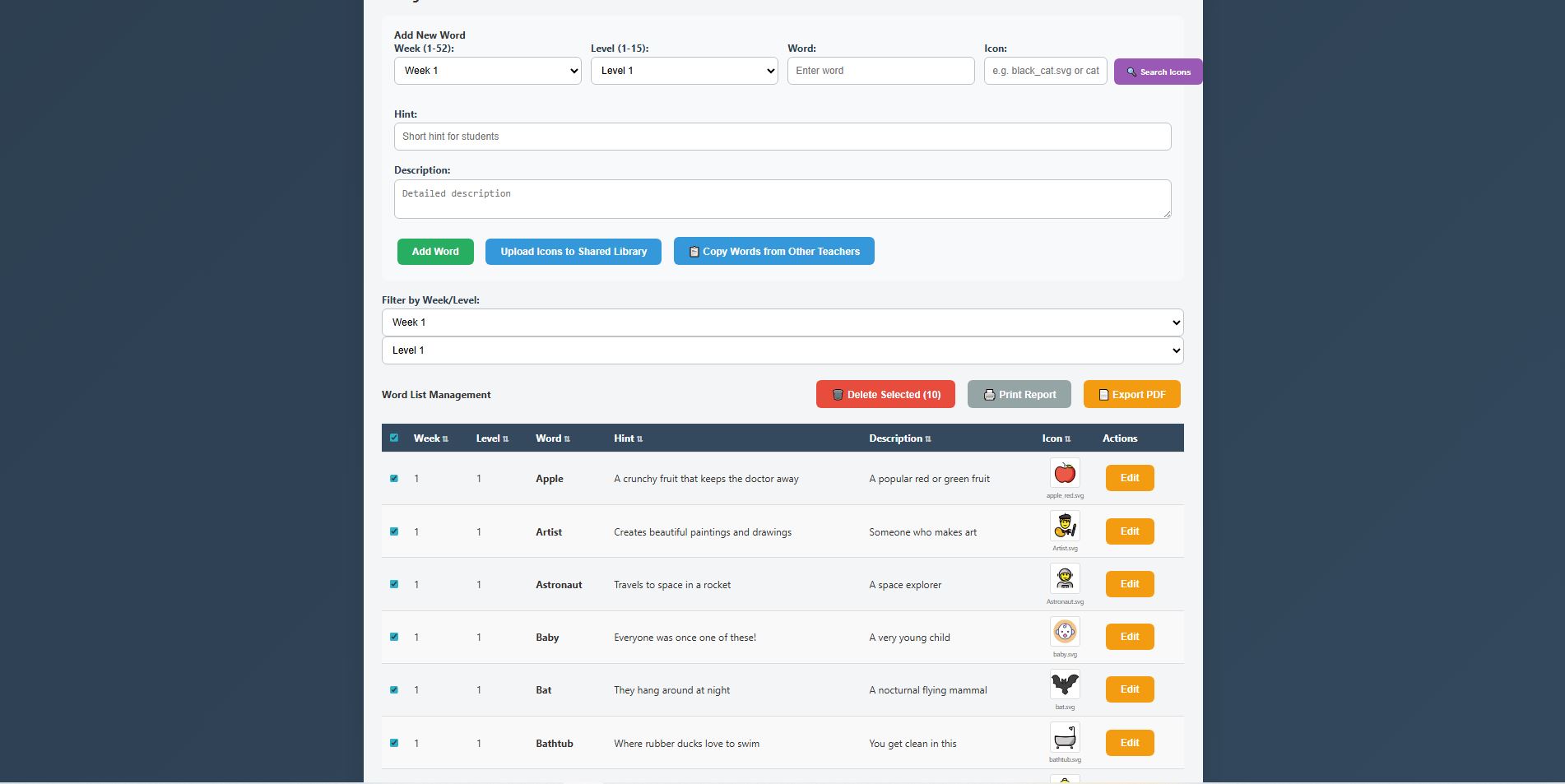
Task: Uncheck the select-all header checkbox
Action: (394, 438)
